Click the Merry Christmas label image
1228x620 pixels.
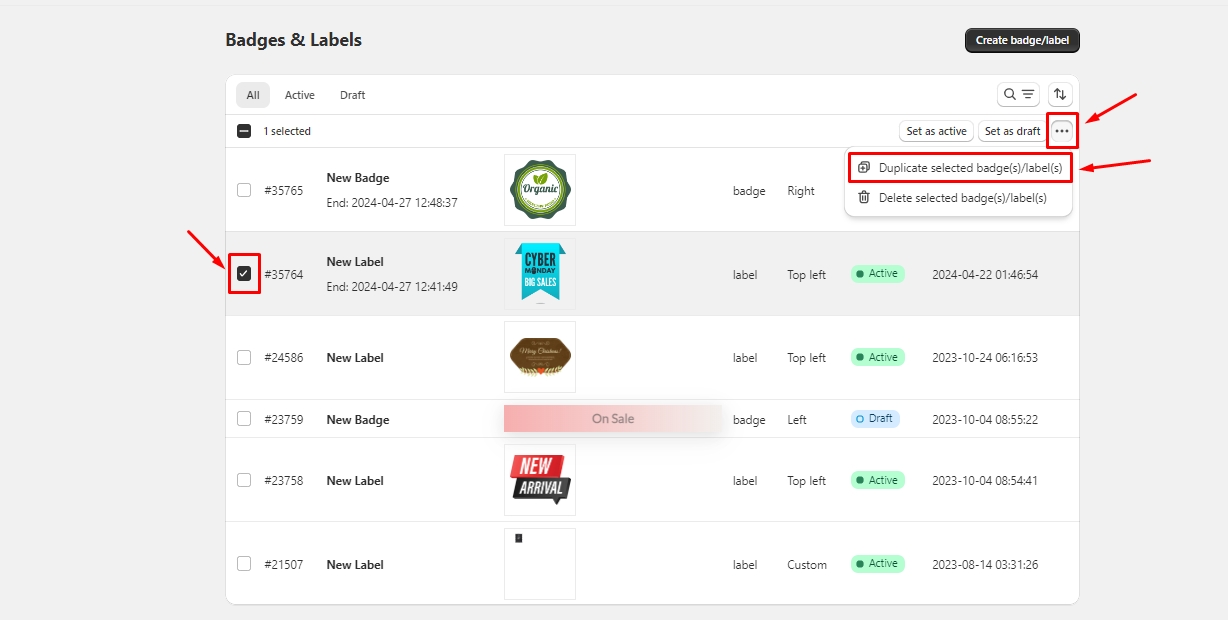tap(540, 357)
